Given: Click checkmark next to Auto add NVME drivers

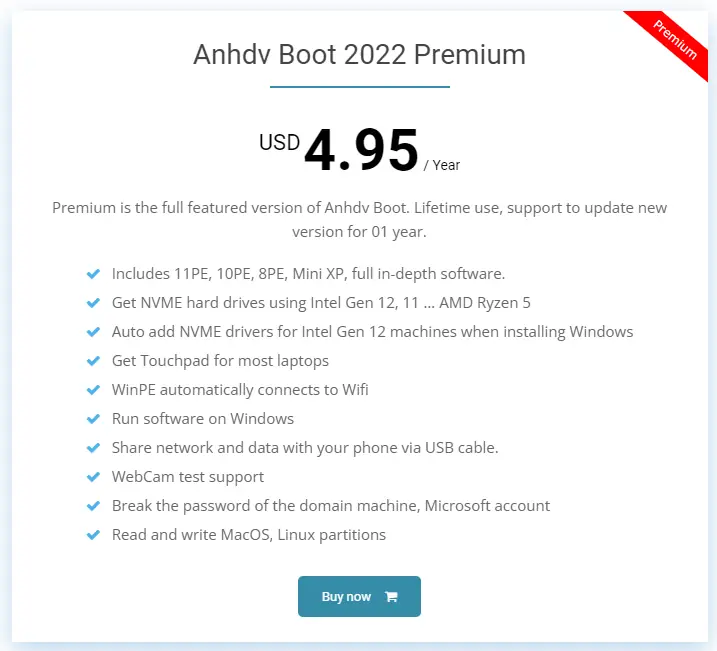Looking at the screenshot, I should pos(93,331).
